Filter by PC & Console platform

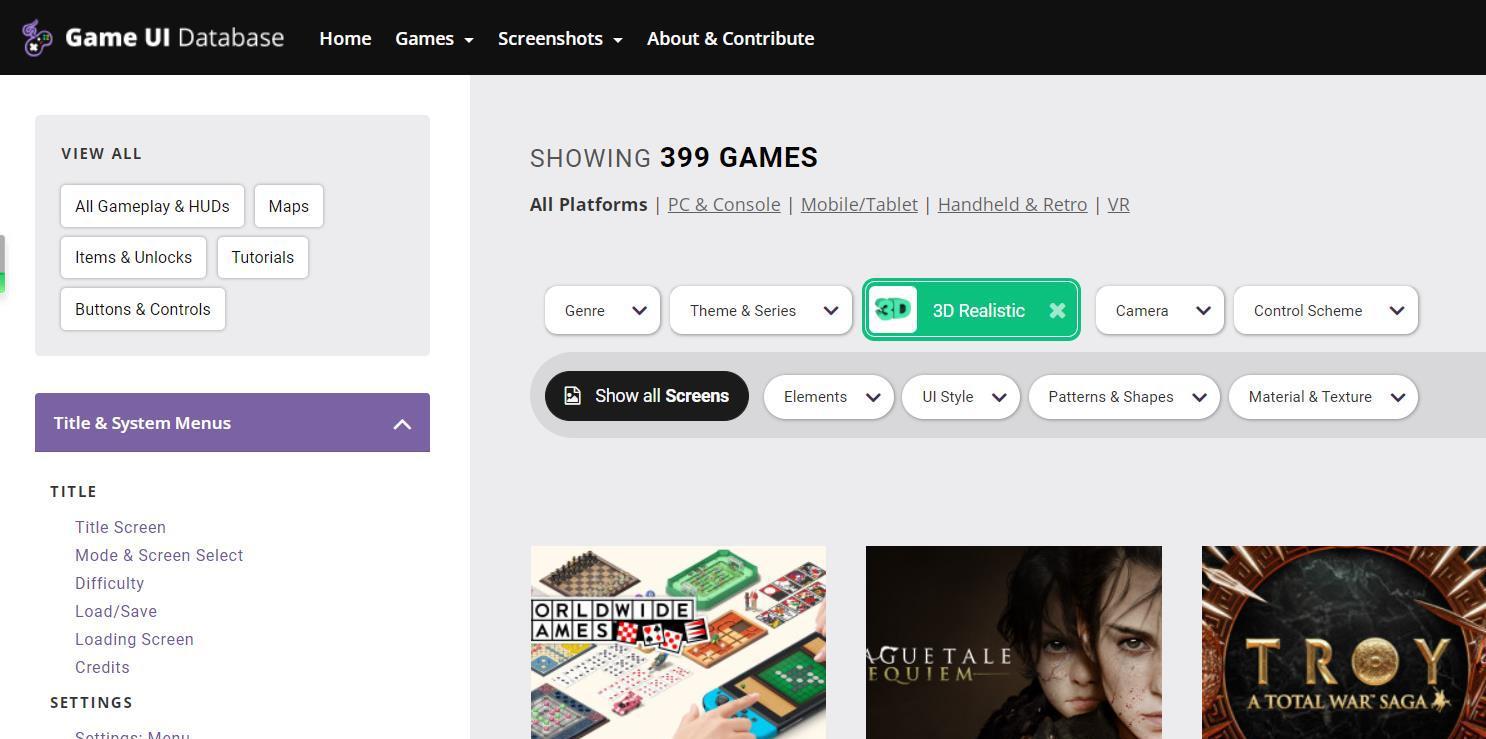[x=724, y=204]
